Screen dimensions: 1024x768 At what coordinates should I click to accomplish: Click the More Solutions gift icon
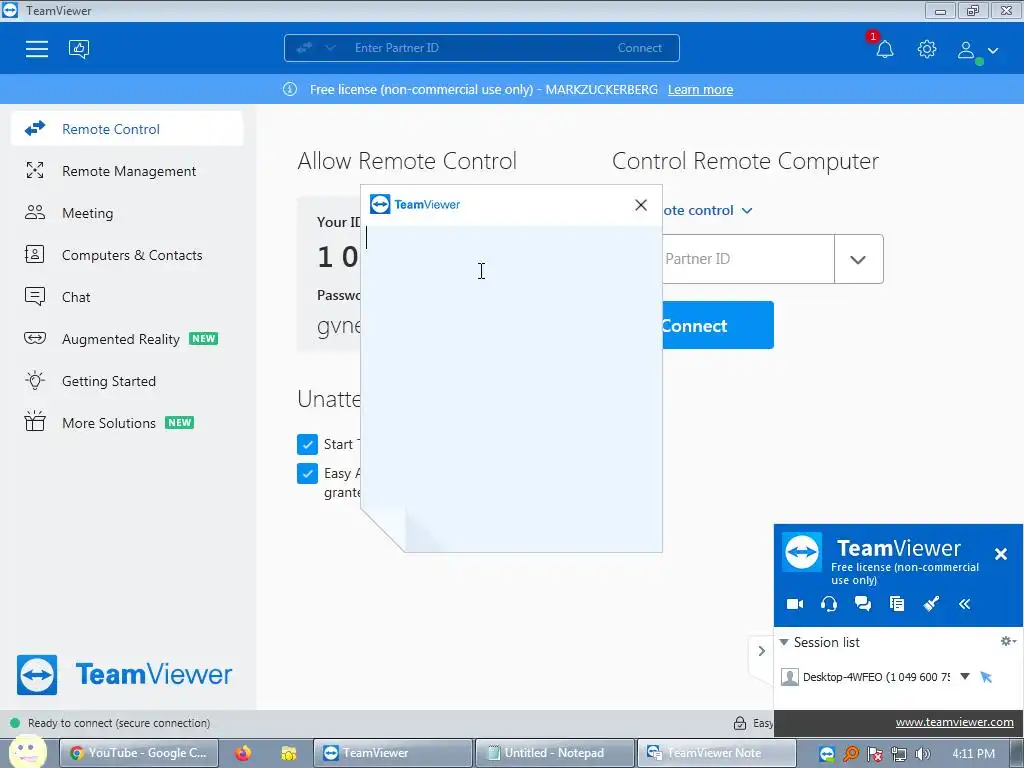point(35,422)
